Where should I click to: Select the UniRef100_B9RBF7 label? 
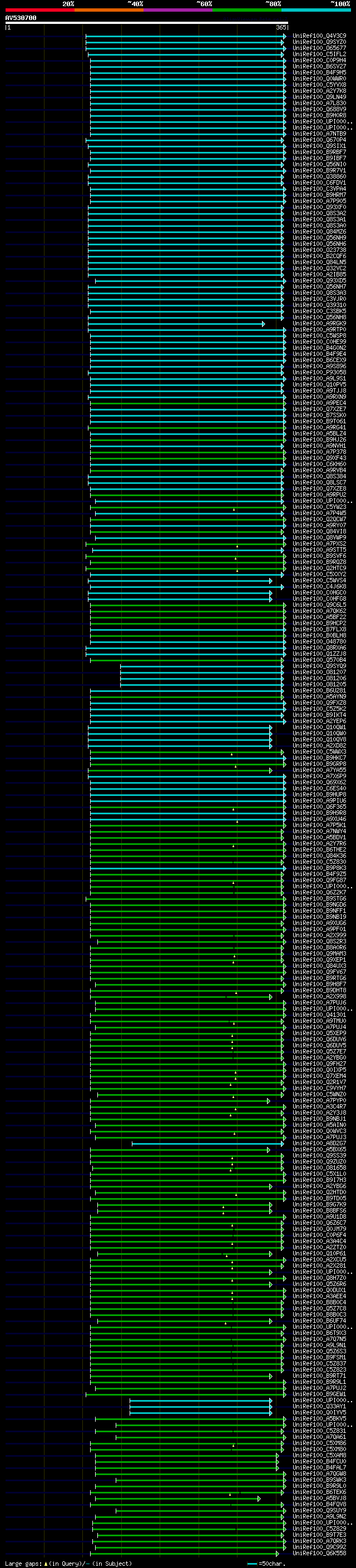pos(319,152)
